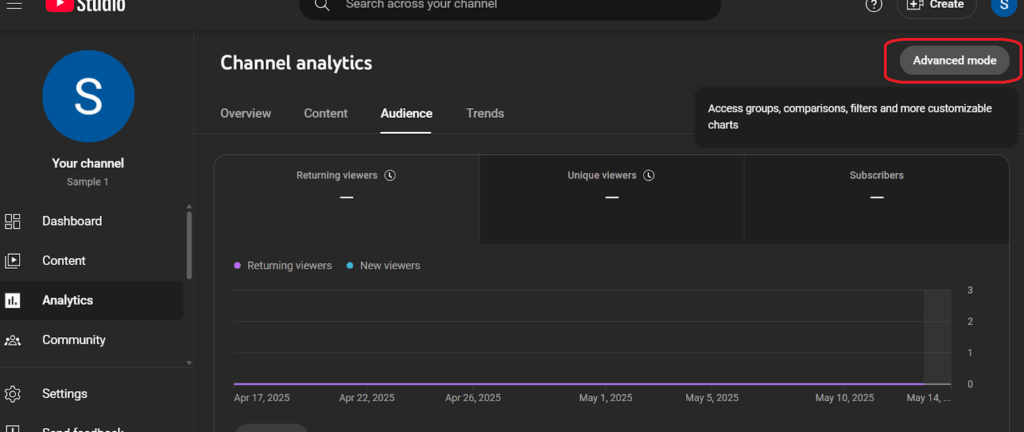Switch to the Trends tab

[x=485, y=114]
